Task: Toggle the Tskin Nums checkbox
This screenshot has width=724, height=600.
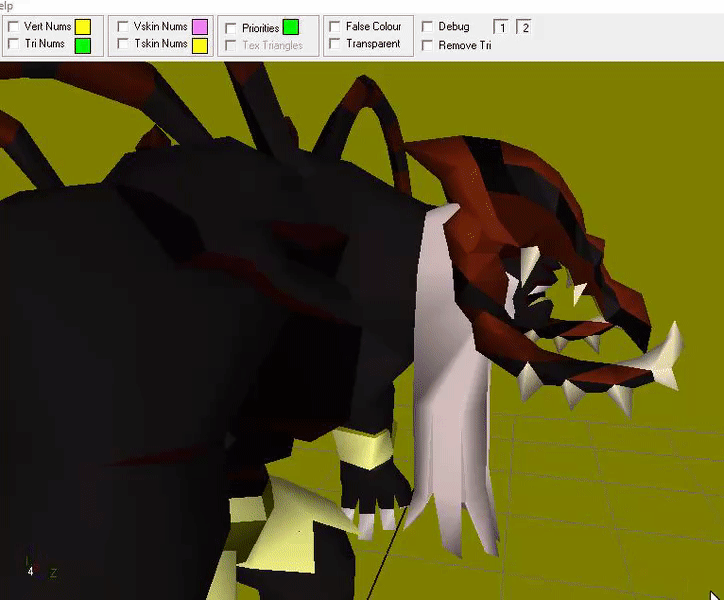Action: pyautogui.click(x=123, y=43)
